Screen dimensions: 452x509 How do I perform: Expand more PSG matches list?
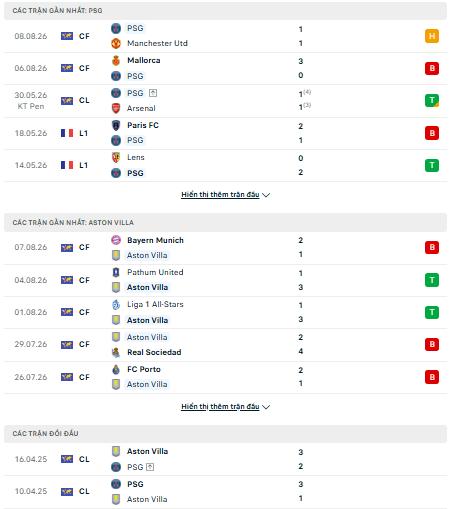220,195
